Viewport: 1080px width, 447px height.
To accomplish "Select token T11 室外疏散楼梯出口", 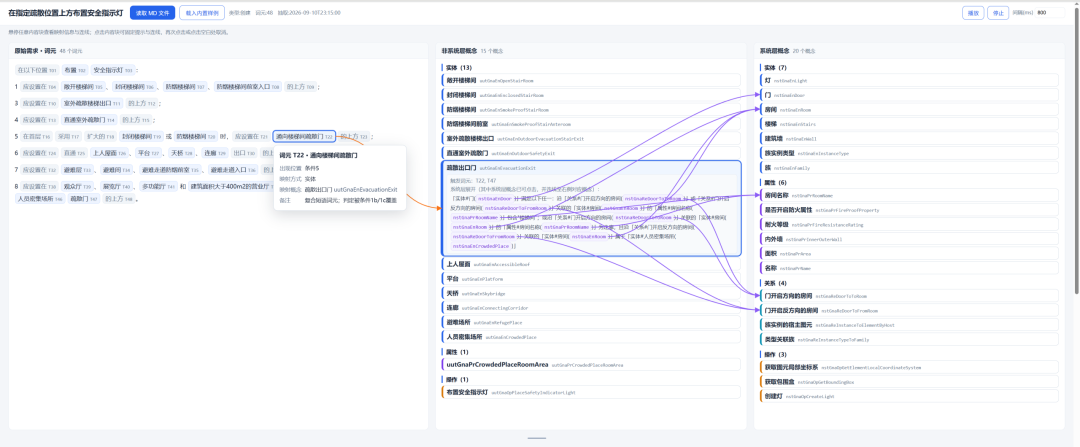I will (x=92, y=103).
